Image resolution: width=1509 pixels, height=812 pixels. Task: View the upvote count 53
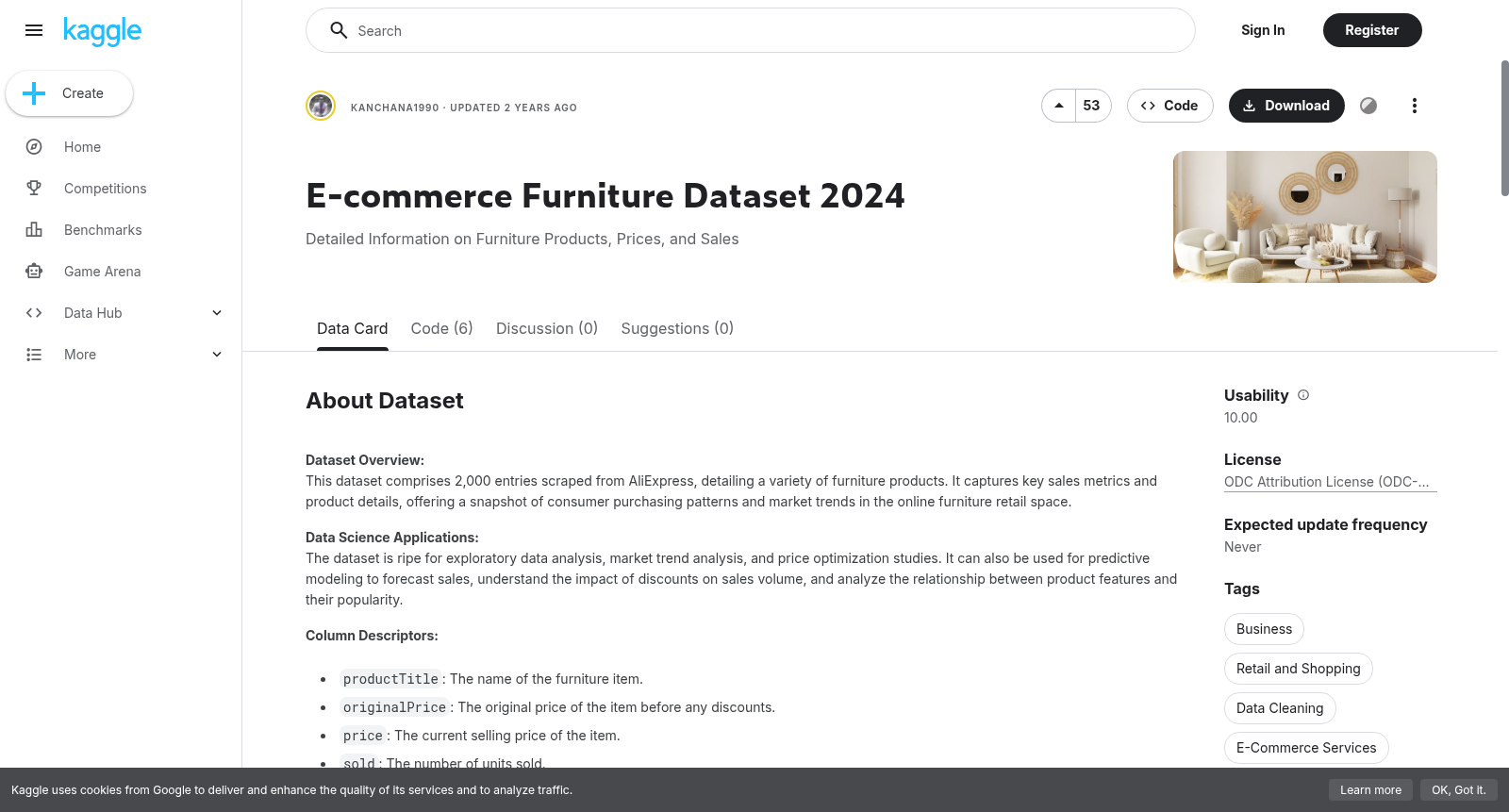click(x=1092, y=106)
